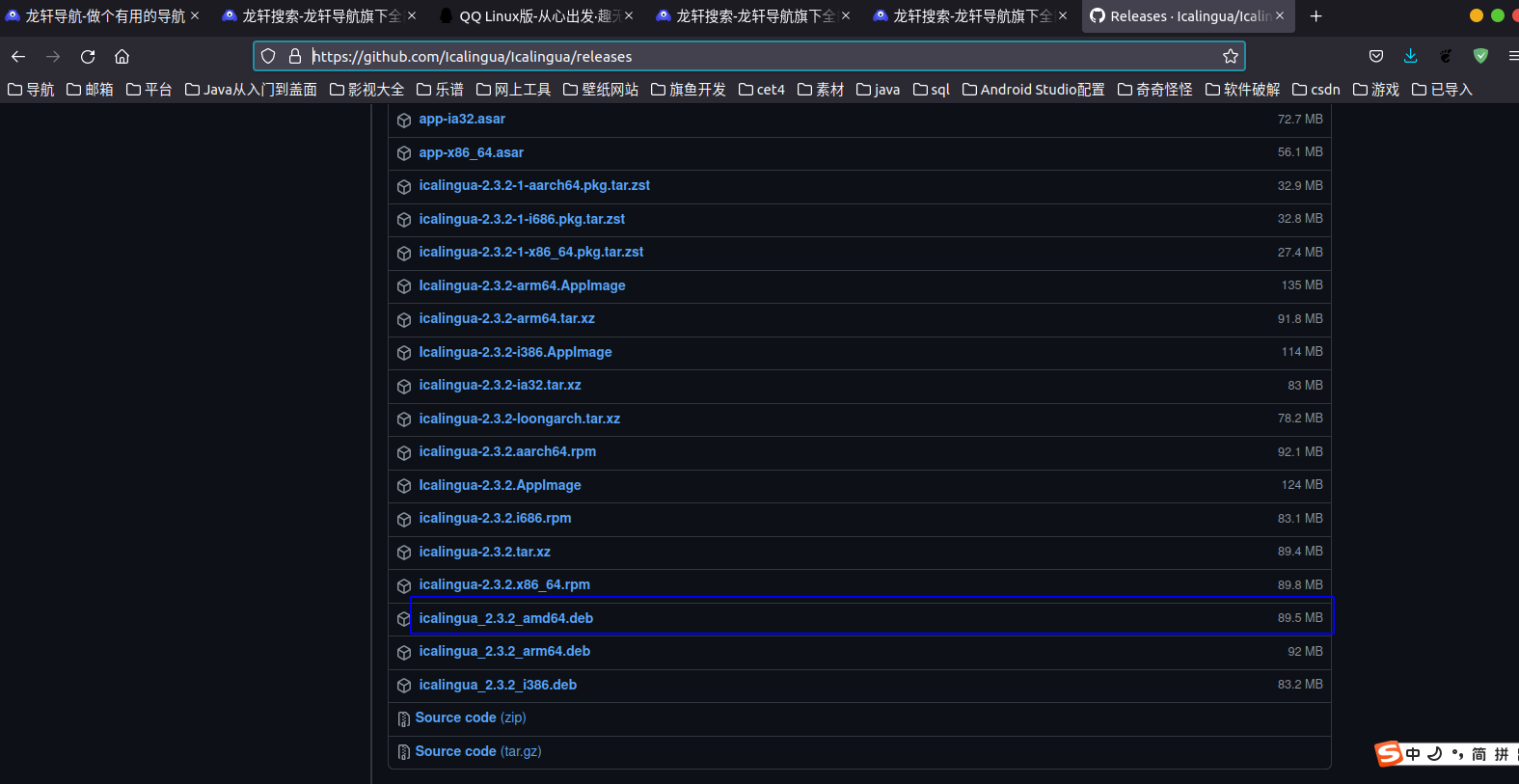Download icalingua-2.3.2.tar.xz
Image resolution: width=1519 pixels, height=784 pixels.
point(484,552)
